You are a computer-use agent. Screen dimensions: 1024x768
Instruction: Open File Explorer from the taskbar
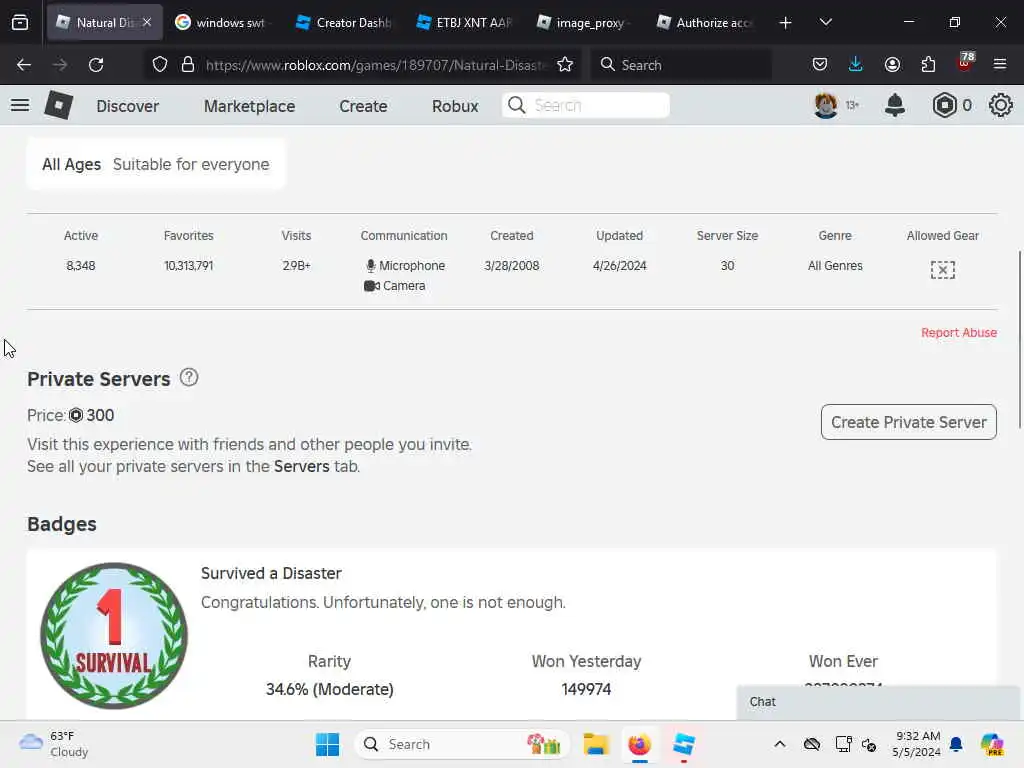pos(596,744)
